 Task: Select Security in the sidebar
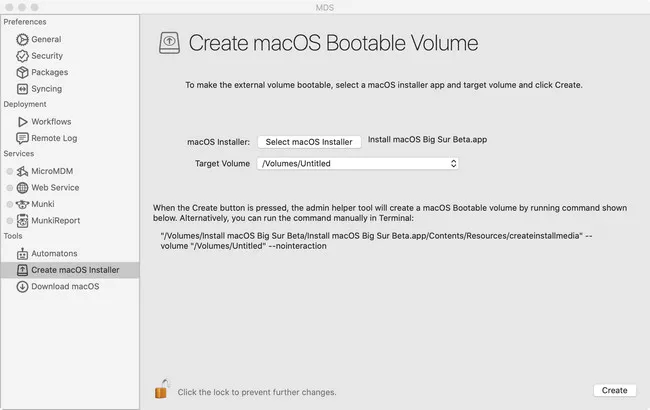pyautogui.click(x=47, y=56)
